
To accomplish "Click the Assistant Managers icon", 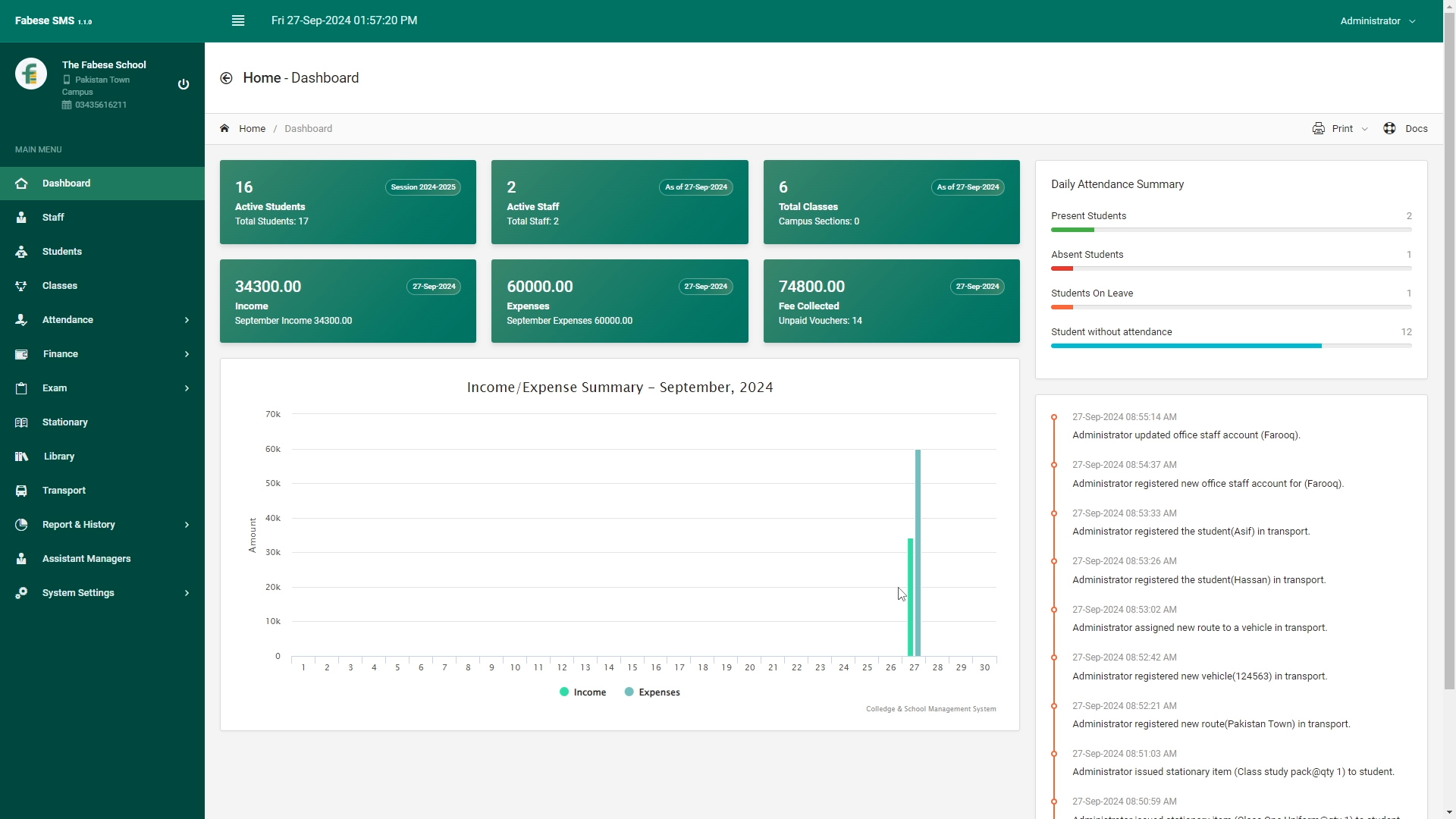I will click(21, 559).
